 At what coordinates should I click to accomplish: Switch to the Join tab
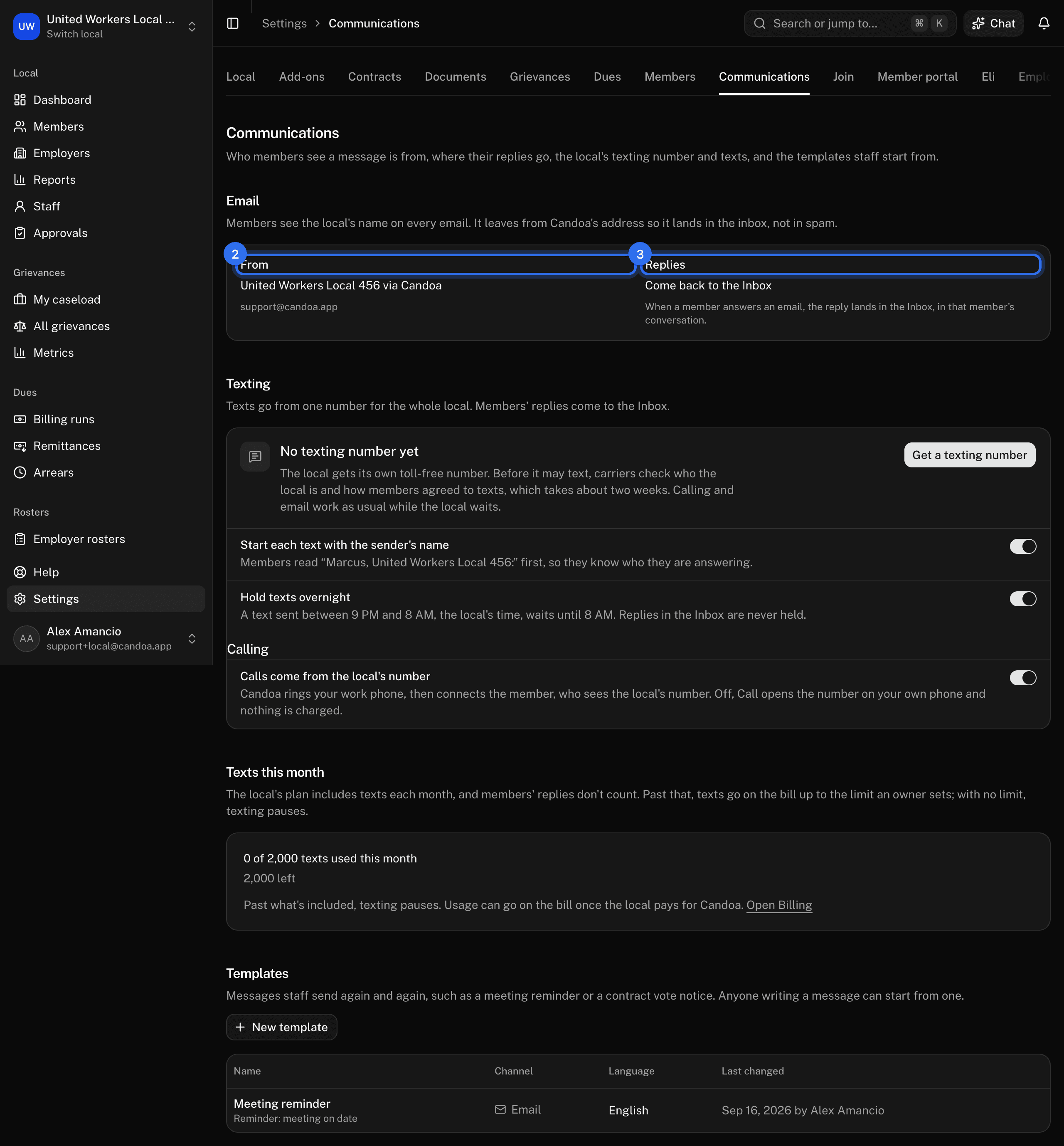pyautogui.click(x=843, y=77)
